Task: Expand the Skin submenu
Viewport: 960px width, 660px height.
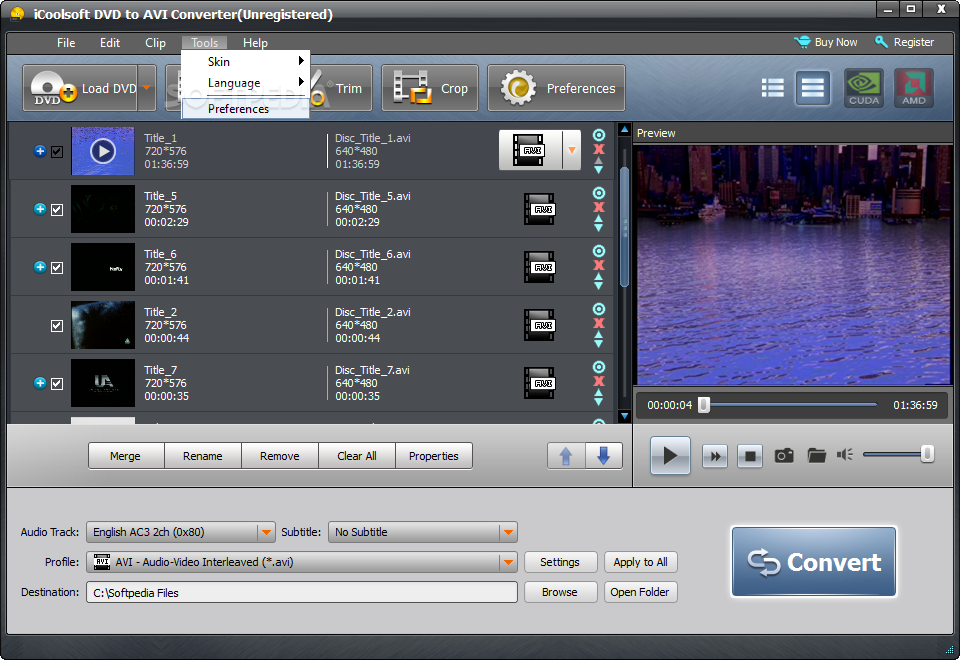Action: (x=246, y=61)
